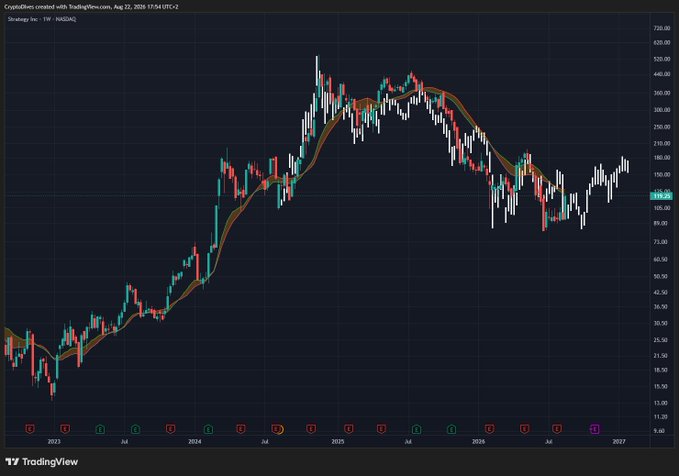The height and width of the screenshot is (476, 679).
Task: Click the 150.00 price axis label
Action: pos(662,175)
